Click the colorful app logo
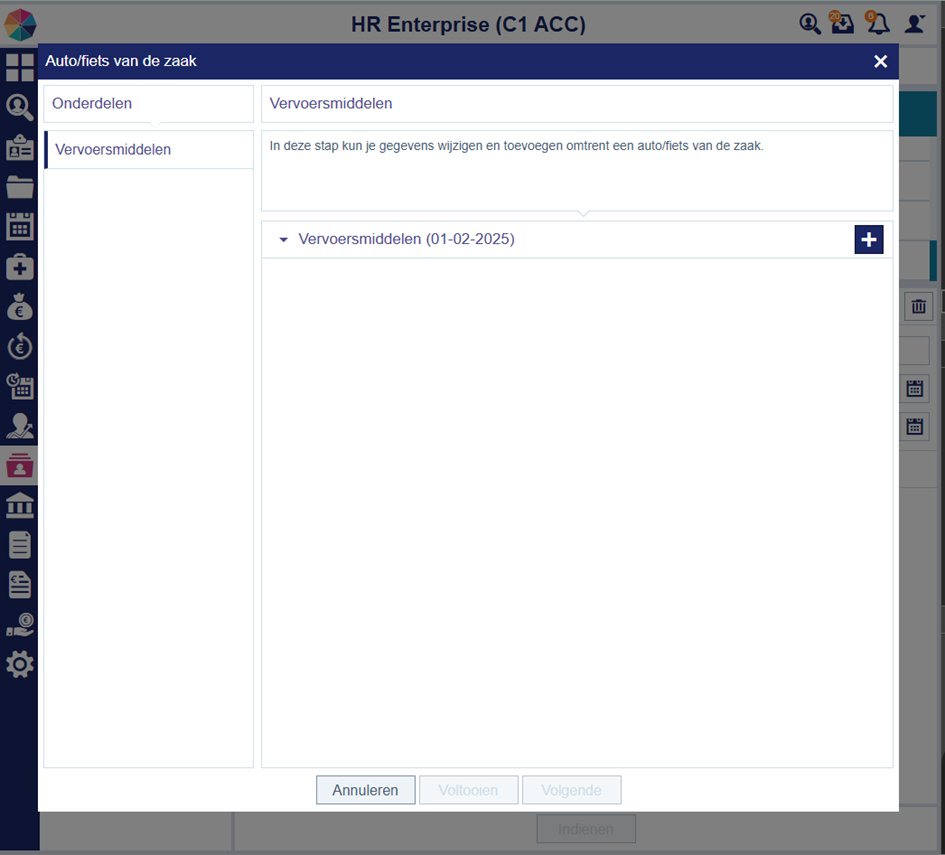Screen dimensions: 945x855 click(20, 25)
